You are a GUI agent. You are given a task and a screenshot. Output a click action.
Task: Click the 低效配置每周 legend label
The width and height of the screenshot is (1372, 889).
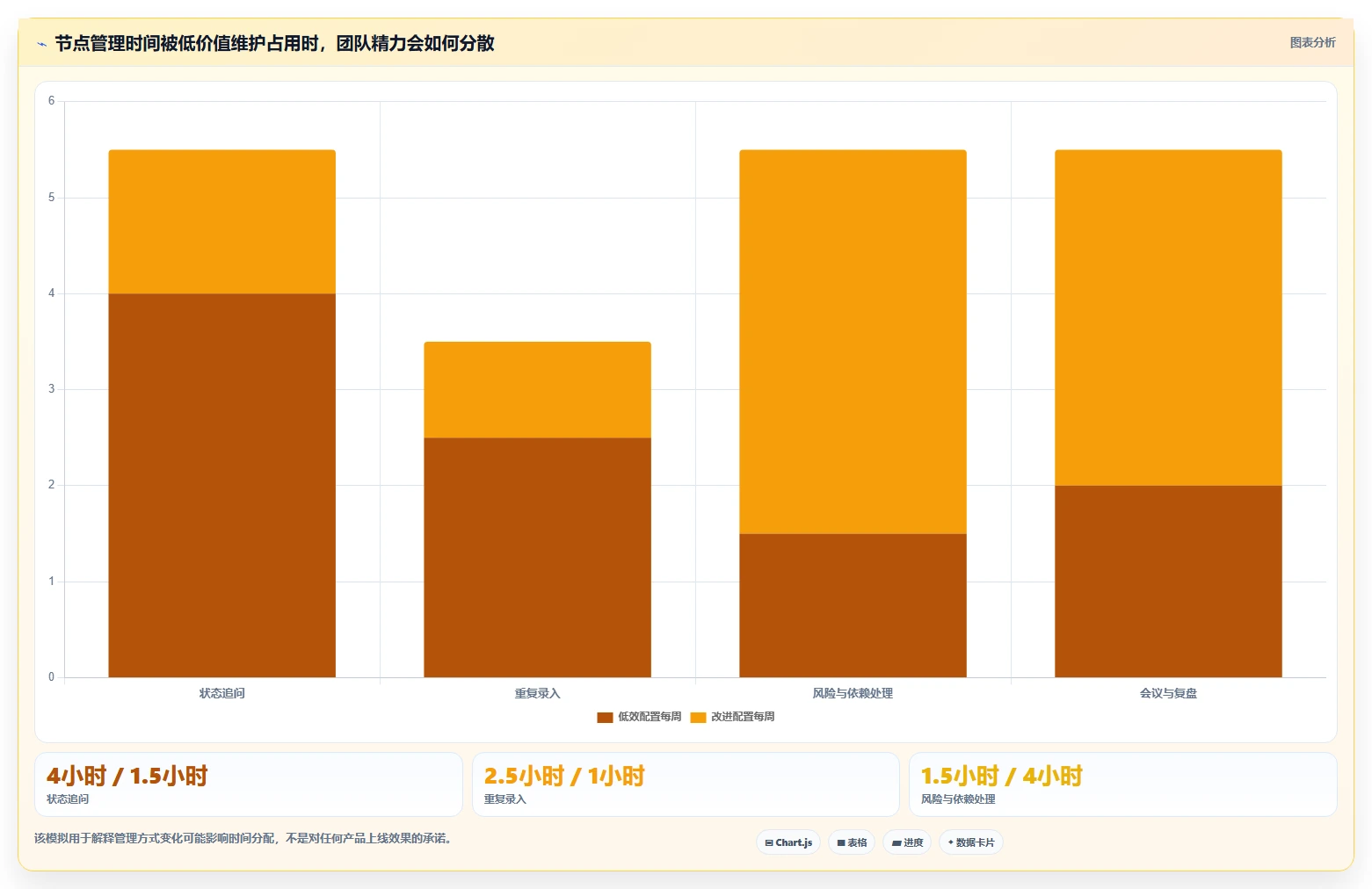[650, 717]
